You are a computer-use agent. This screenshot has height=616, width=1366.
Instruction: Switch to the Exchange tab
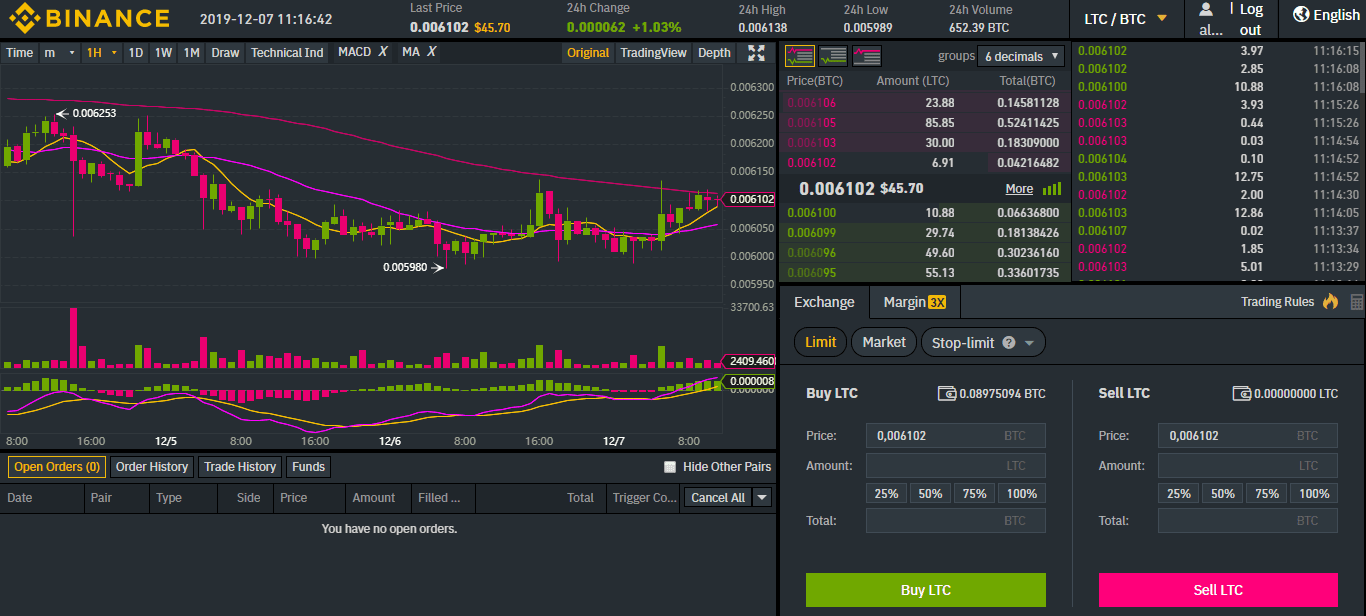coord(824,302)
